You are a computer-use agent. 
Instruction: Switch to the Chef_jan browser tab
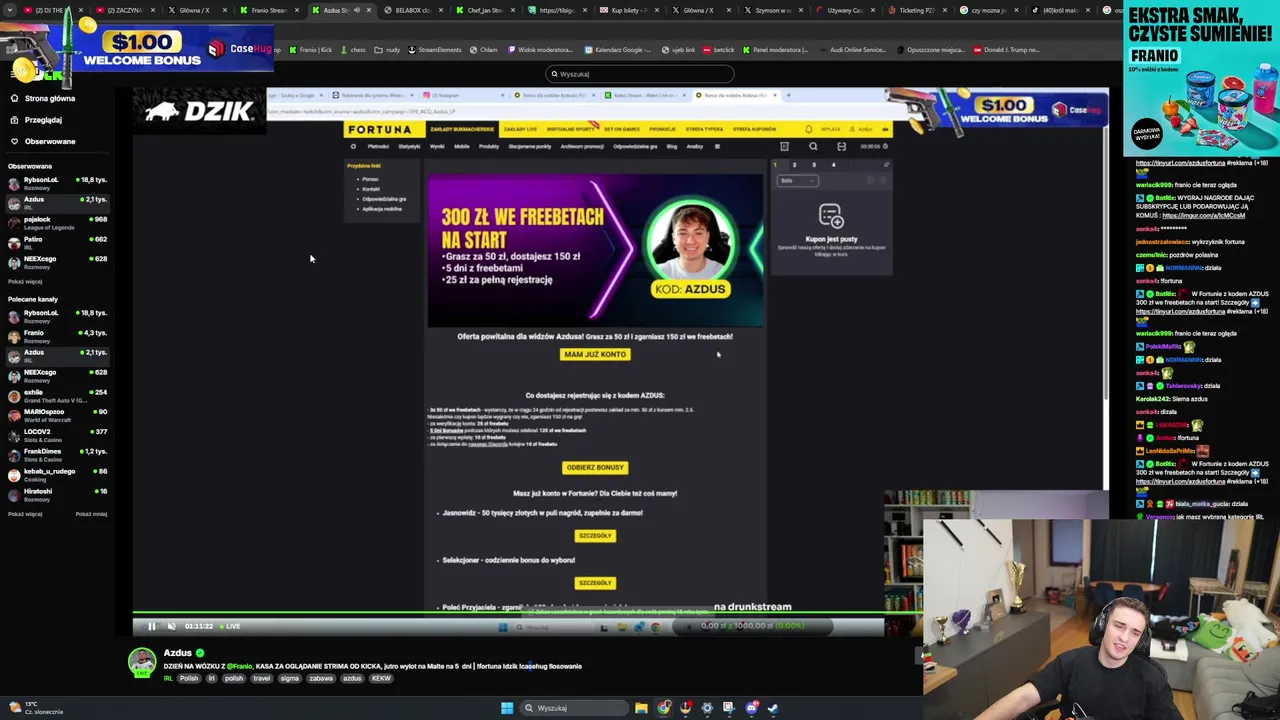click(x=484, y=10)
